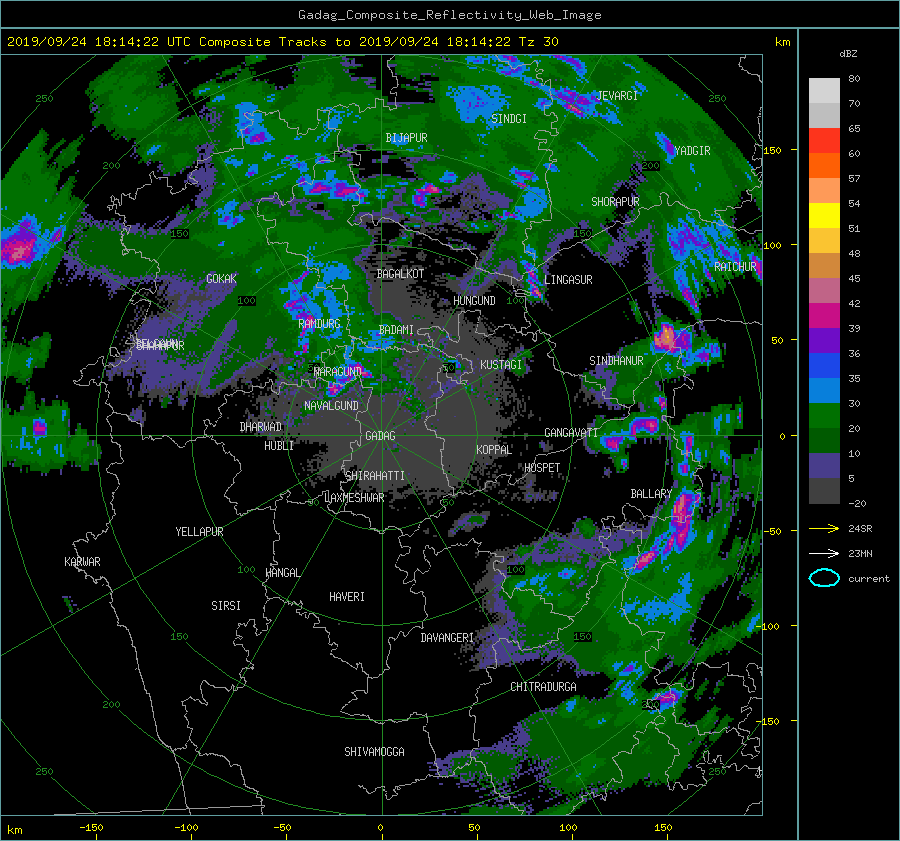900x841 pixels.
Task: Click the BAGALKOT city label
Action: [400, 274]
